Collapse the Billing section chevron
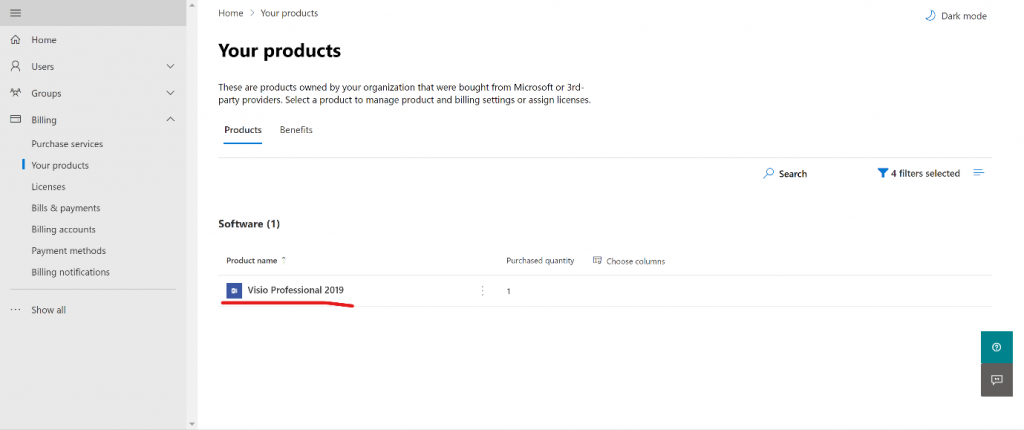The image size is (1024, 430). pyautogui.click(x=170, y=120)
